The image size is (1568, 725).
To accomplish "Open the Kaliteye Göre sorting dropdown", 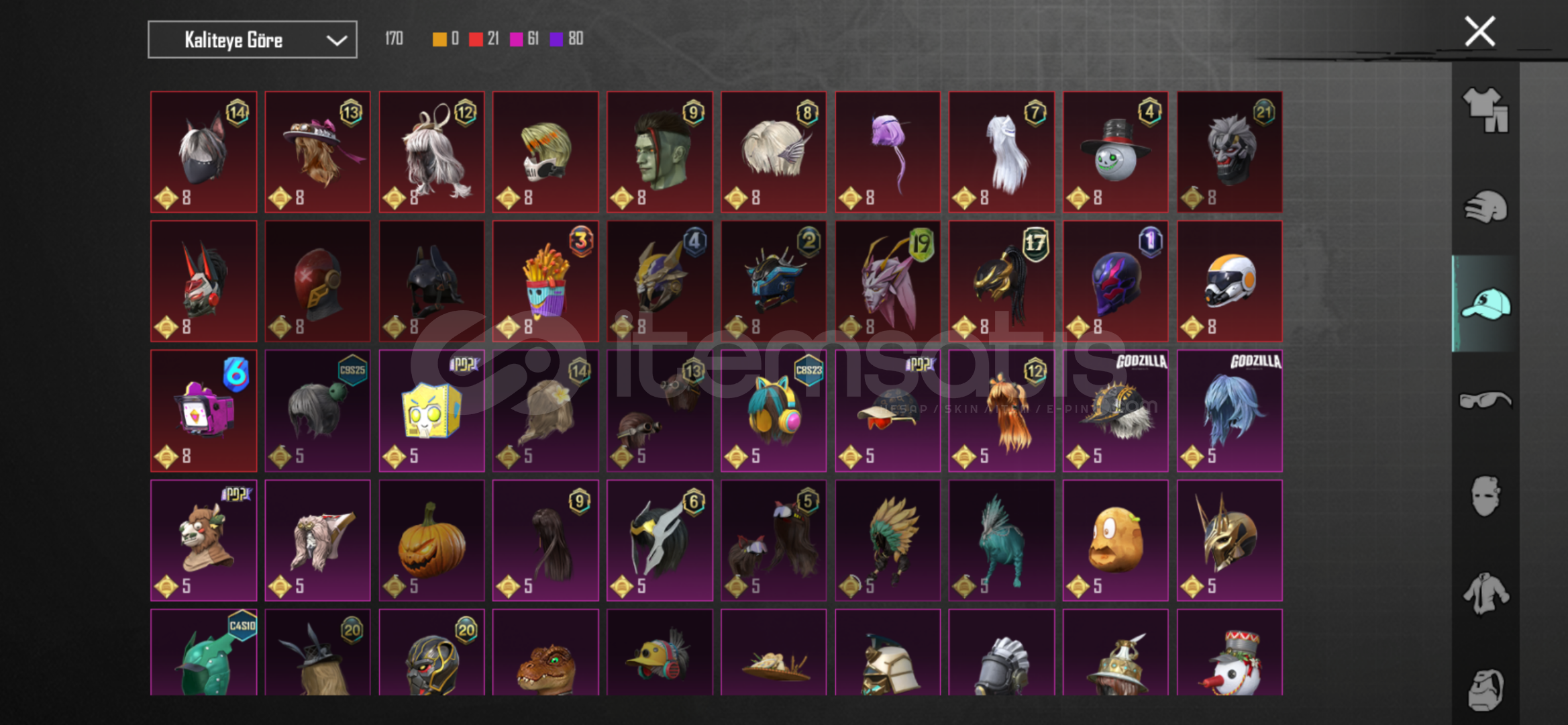I will click(x=252, y=40).
